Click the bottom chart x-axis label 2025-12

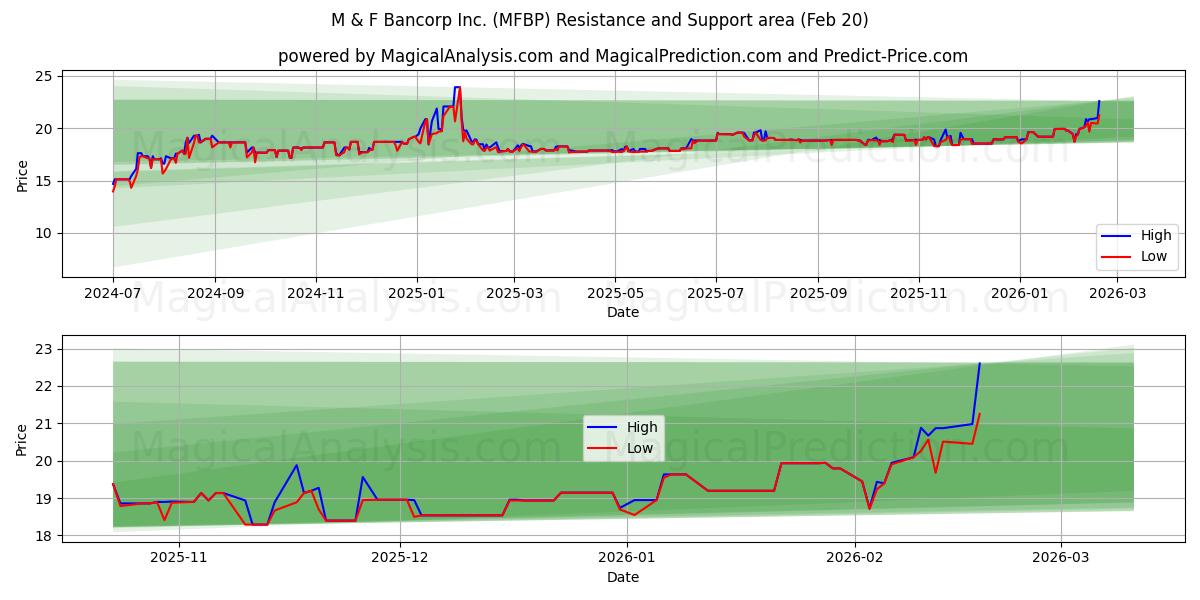pos(400,558)
